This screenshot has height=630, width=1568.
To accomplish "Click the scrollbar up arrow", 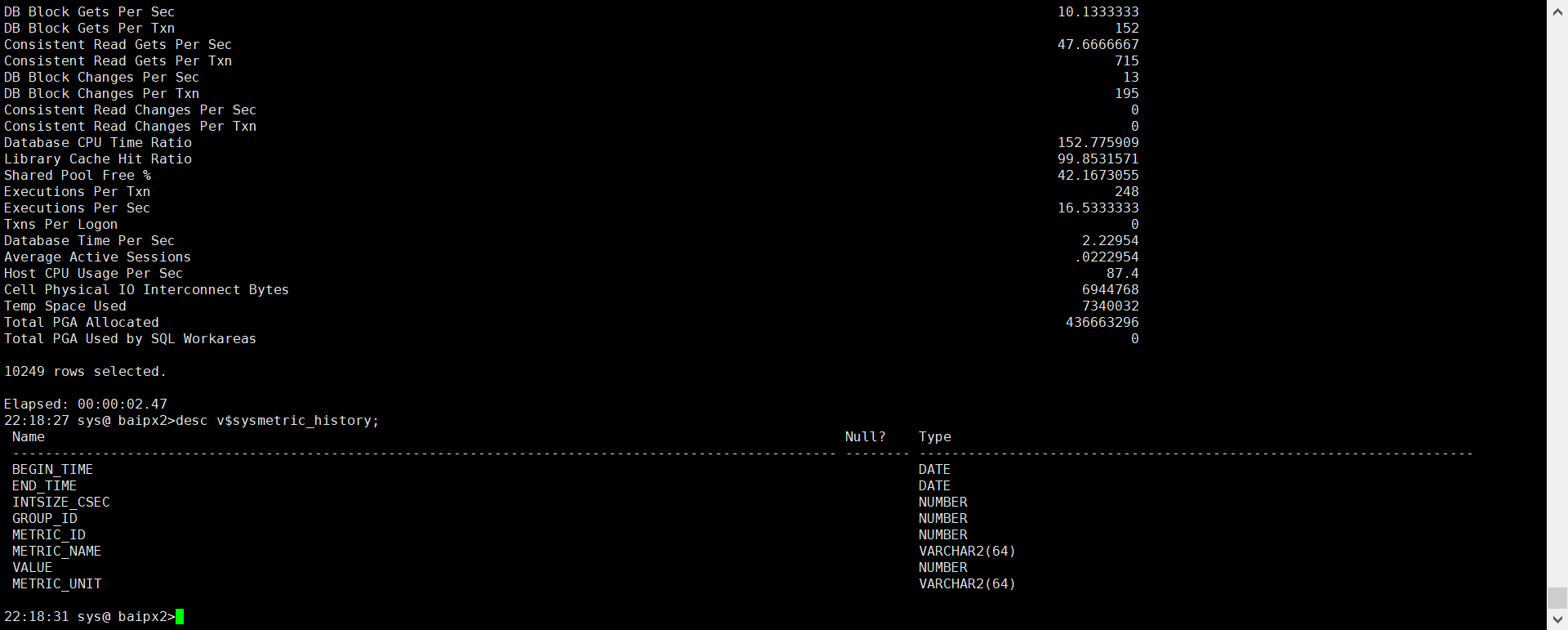I will (1557, 10).
